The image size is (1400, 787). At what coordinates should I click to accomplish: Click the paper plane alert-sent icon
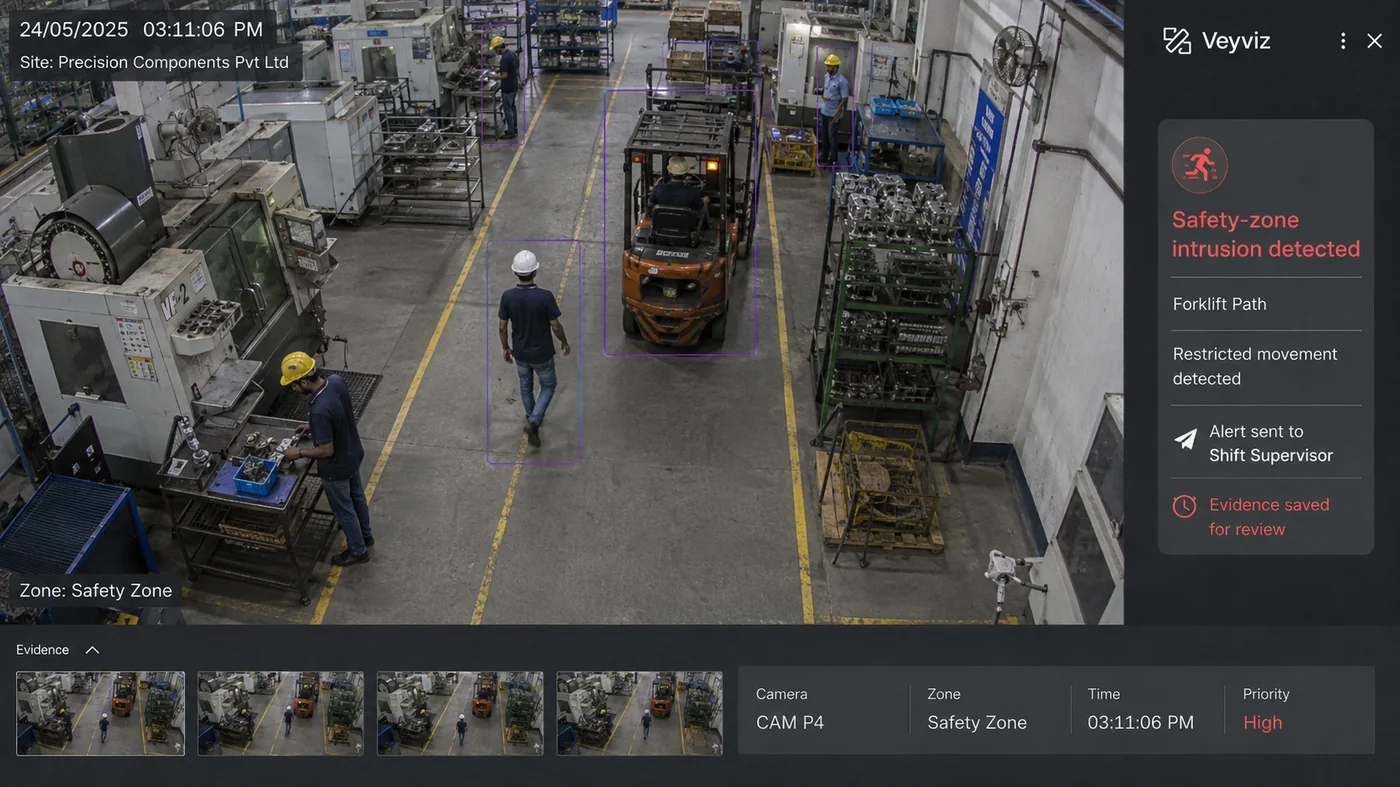click(x=1185, y=439)
